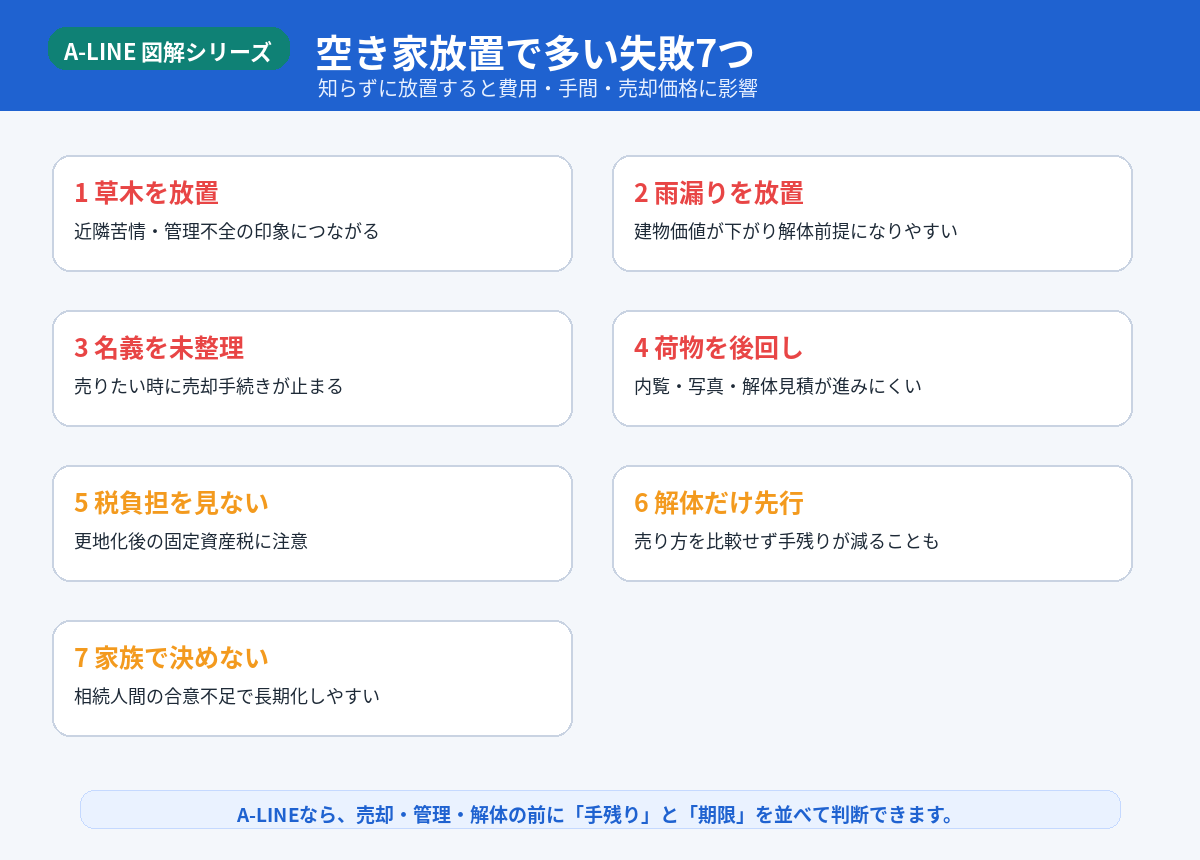
Task: Click text 売りたい時に売却手続きが止まる
Action: point(209,386)
